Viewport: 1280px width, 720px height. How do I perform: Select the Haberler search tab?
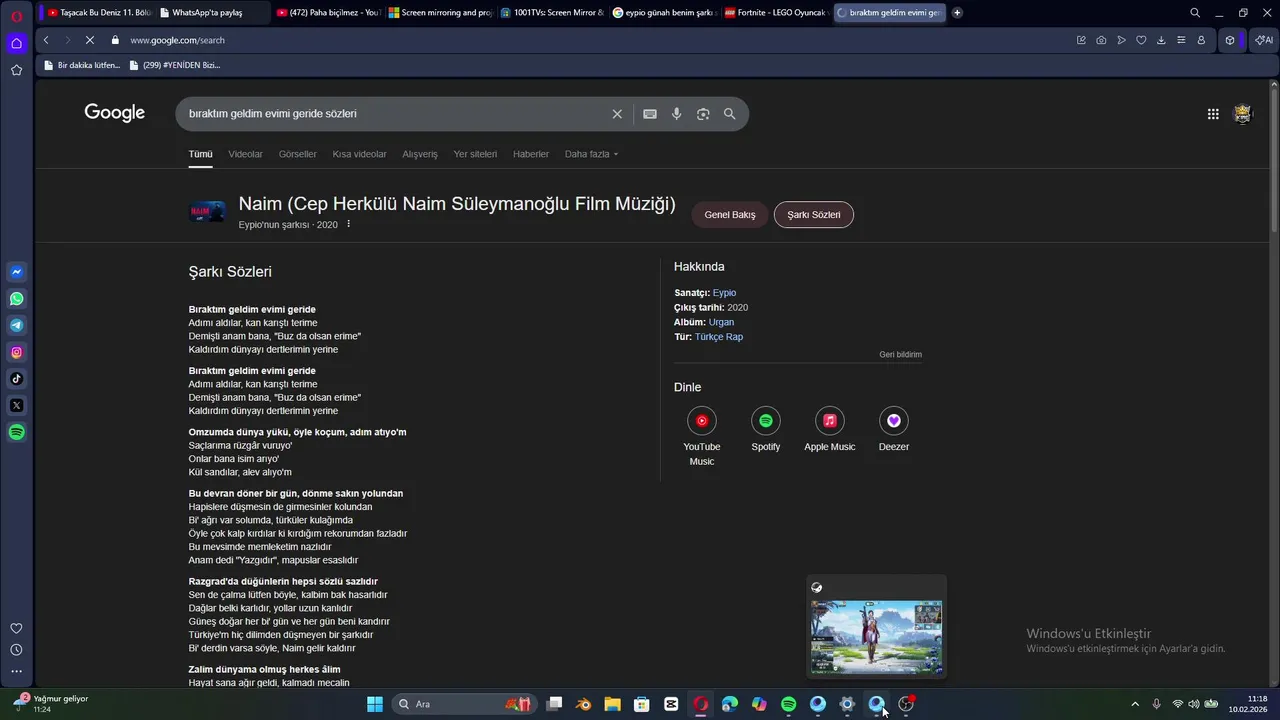[x=531, y=154]
